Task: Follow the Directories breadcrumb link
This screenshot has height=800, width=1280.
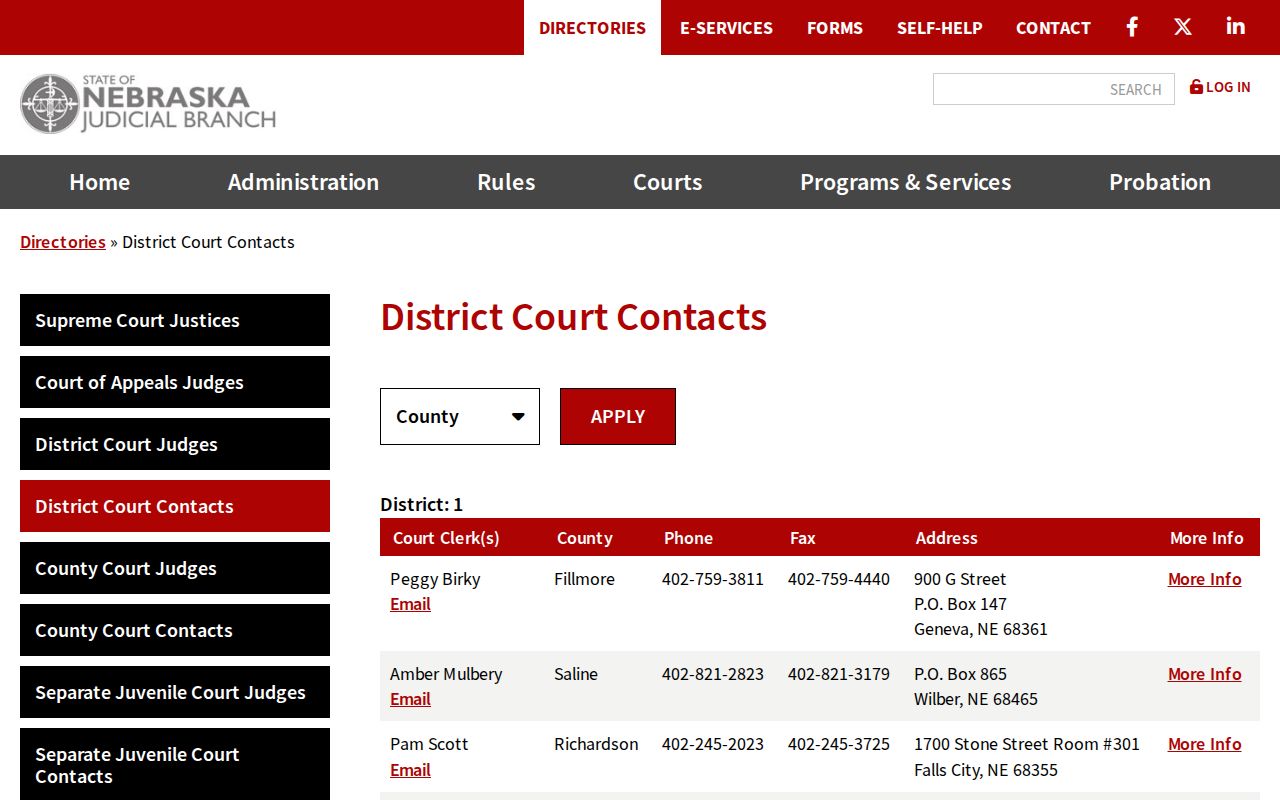Action: (63, 242)
